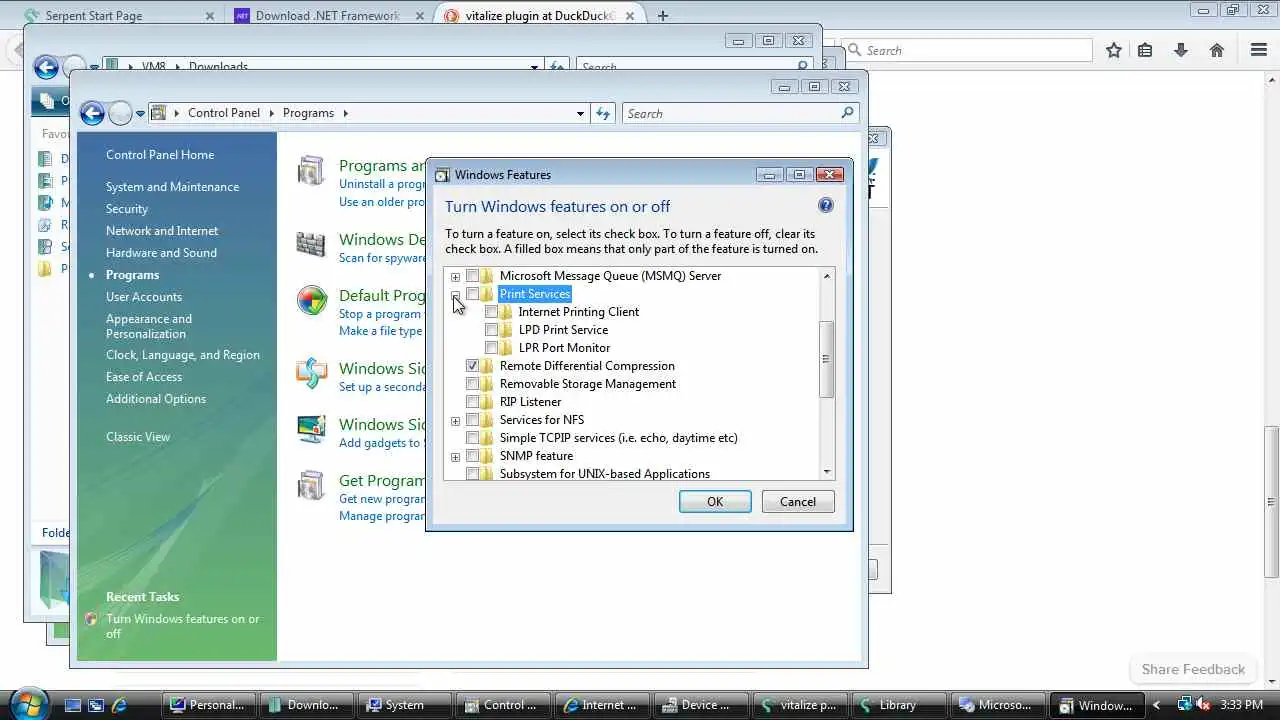Click the Programs and Features icon
This screenshot has height=720, width=1280.
[311, 171]
